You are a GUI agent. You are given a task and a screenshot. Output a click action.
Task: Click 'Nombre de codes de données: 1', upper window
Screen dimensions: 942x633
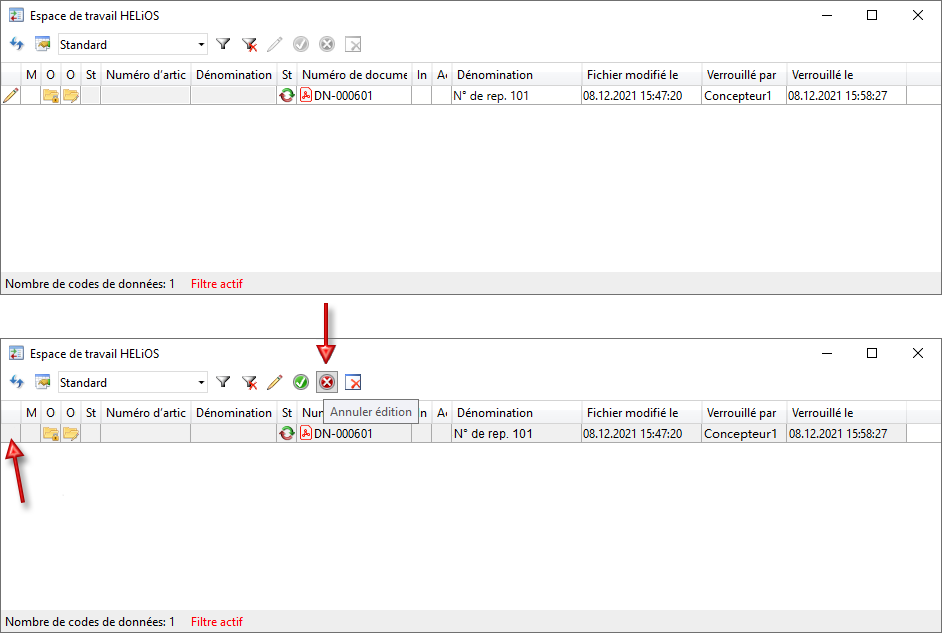point(90,284)
